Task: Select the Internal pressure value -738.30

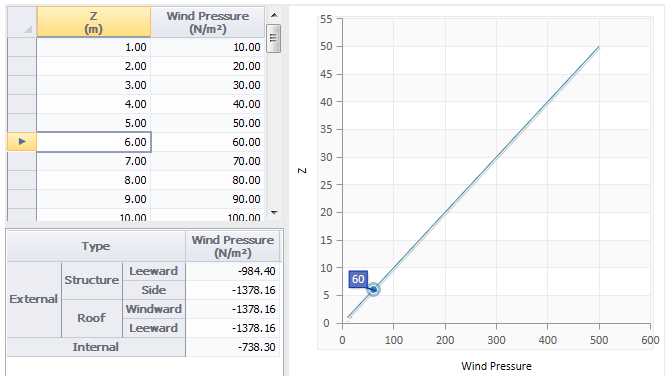Action: (233, 347)
